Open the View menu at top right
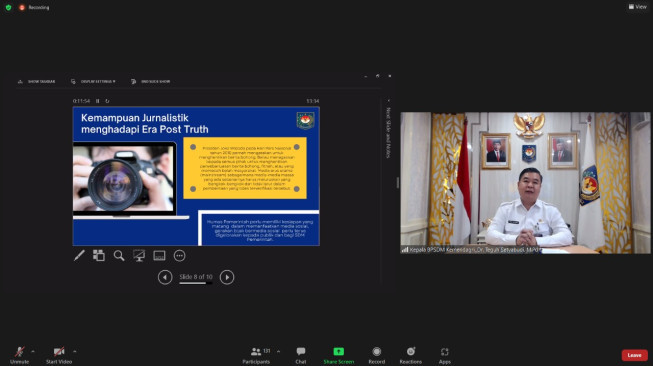653x366 pixels. (x=638, y=7)
